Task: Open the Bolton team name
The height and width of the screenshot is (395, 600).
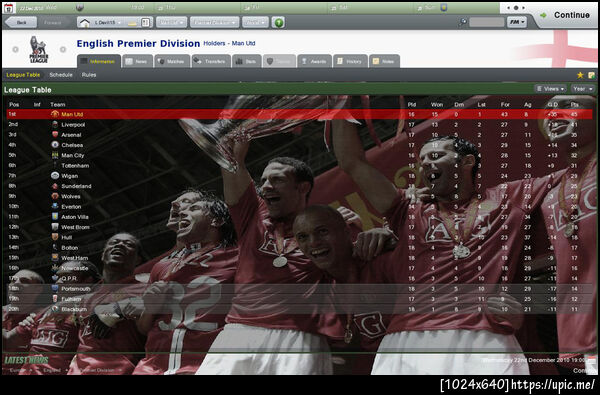Action: click(x=70, y=248)
